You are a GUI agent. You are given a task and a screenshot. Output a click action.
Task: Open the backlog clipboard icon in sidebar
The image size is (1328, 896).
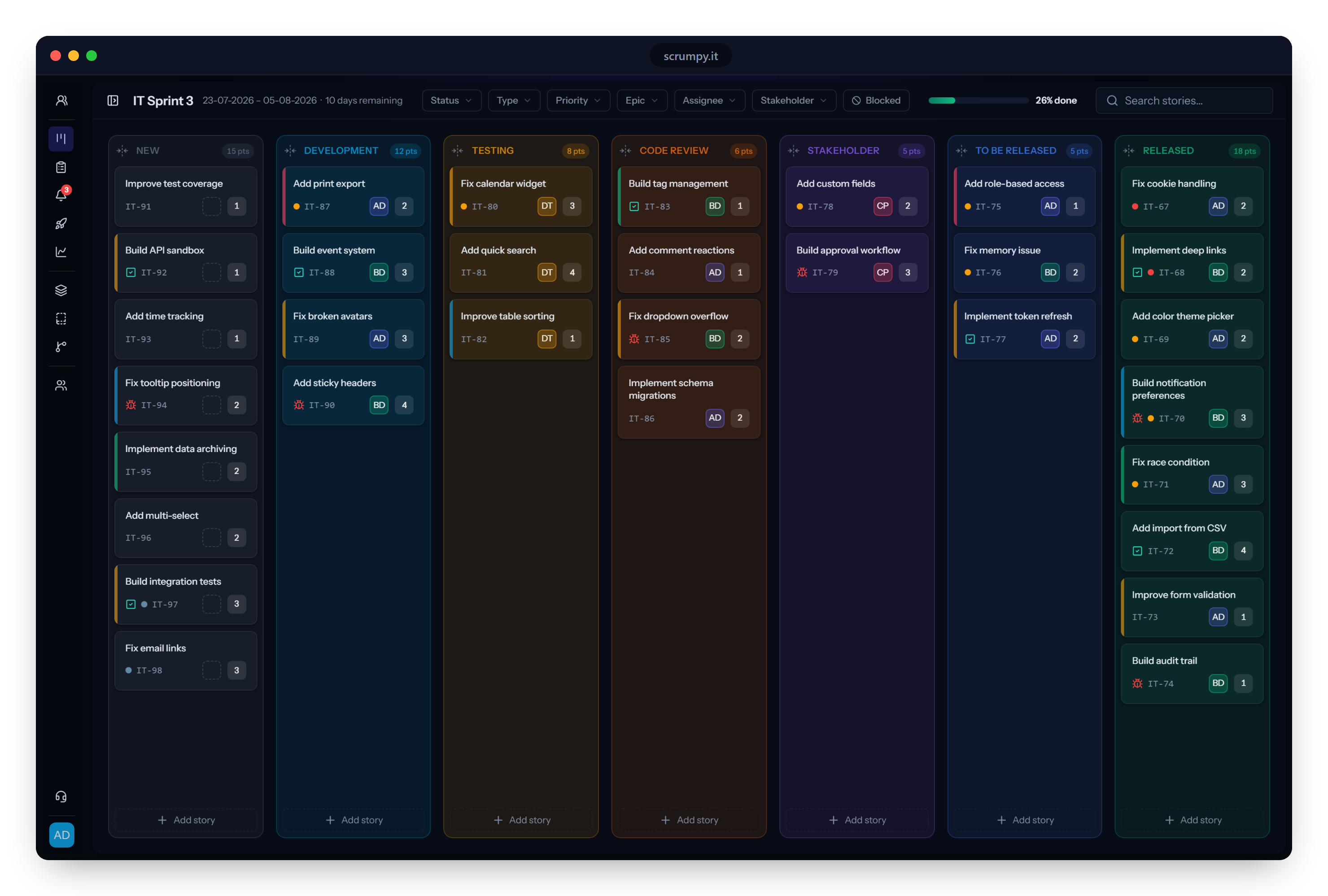(x=61, y=167)
